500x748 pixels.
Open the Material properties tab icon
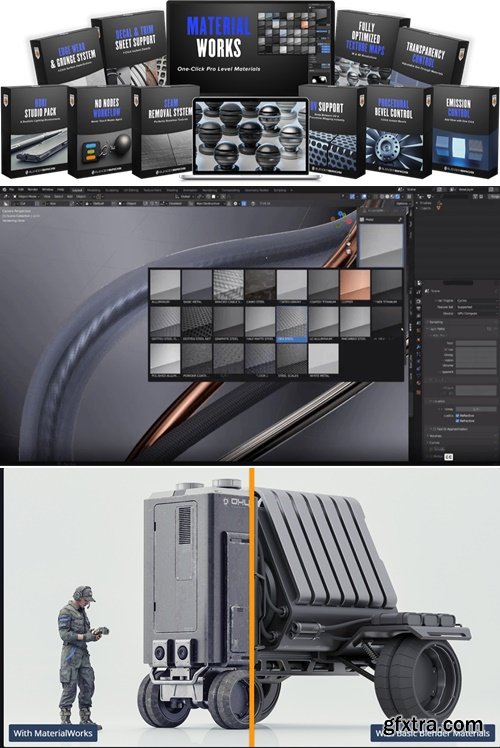pyautogui.click(x=418, y=383)
